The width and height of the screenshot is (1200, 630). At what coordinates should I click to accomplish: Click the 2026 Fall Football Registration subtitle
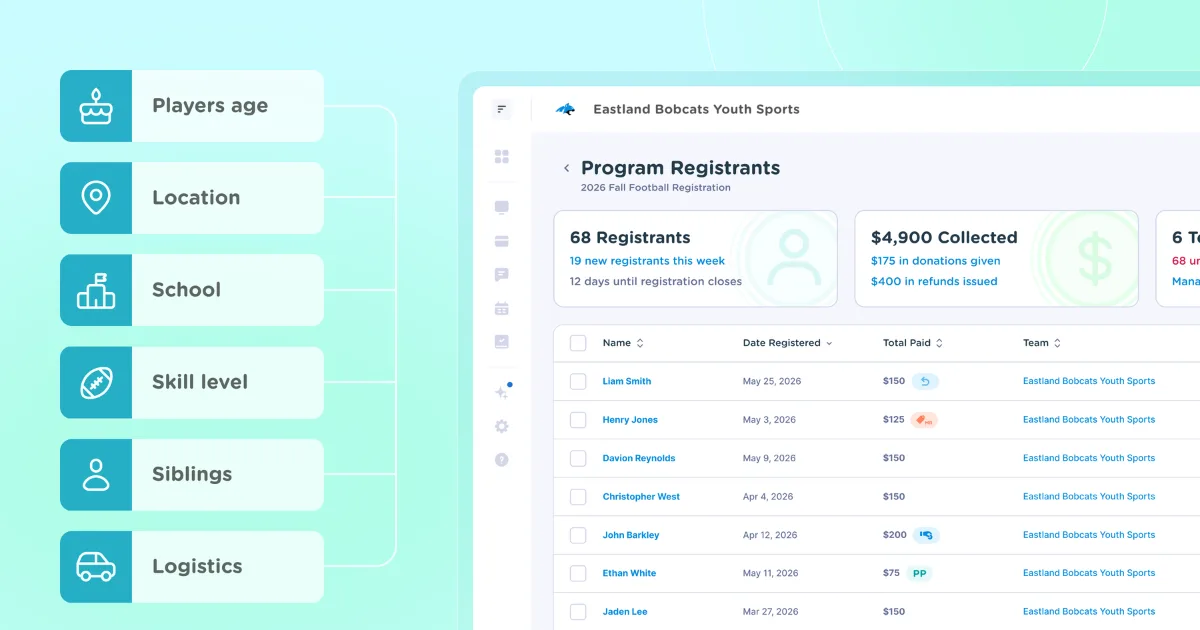(656, 188)
